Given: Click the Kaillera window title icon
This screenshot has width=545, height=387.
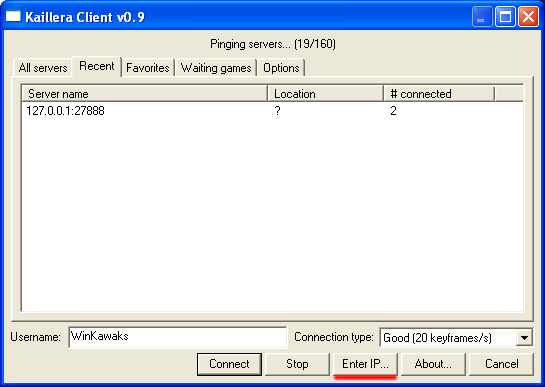Looking at the screenshot, I should coord(13,16).
